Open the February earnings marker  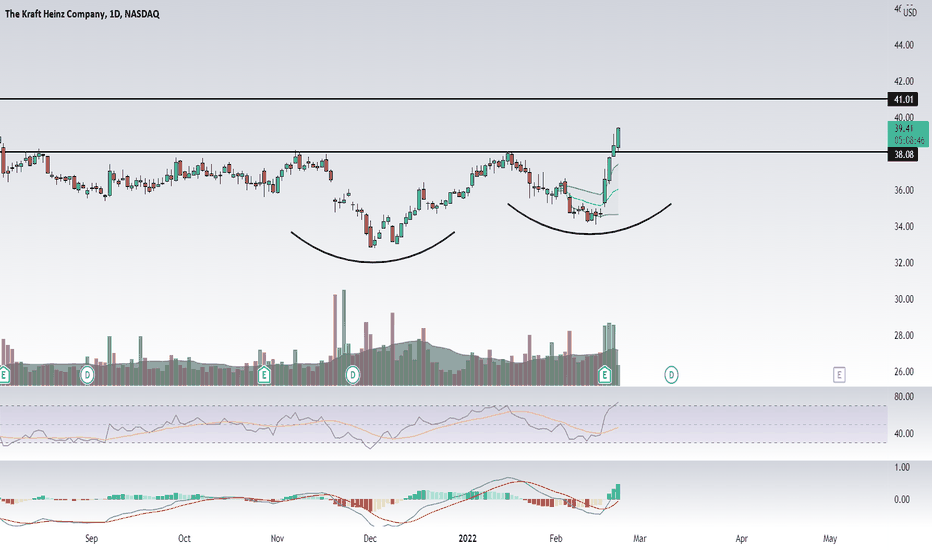[x=604, y=375]
